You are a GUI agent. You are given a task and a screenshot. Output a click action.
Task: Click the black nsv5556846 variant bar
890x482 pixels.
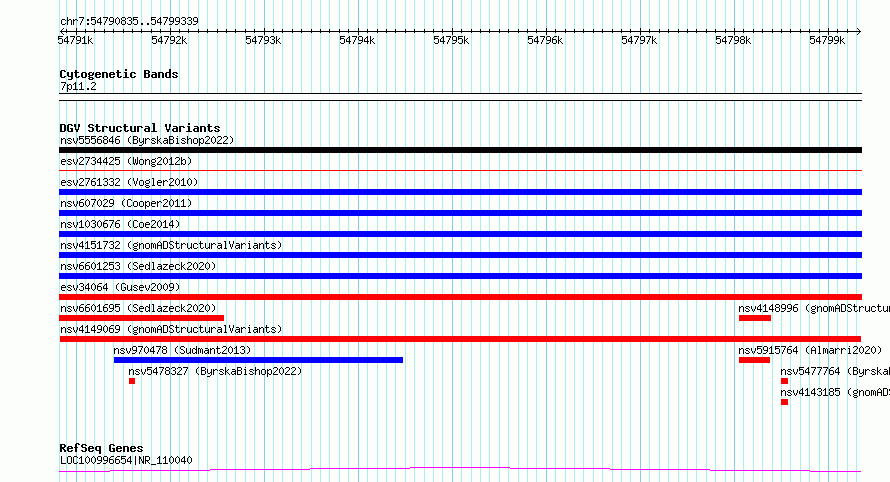460,150
